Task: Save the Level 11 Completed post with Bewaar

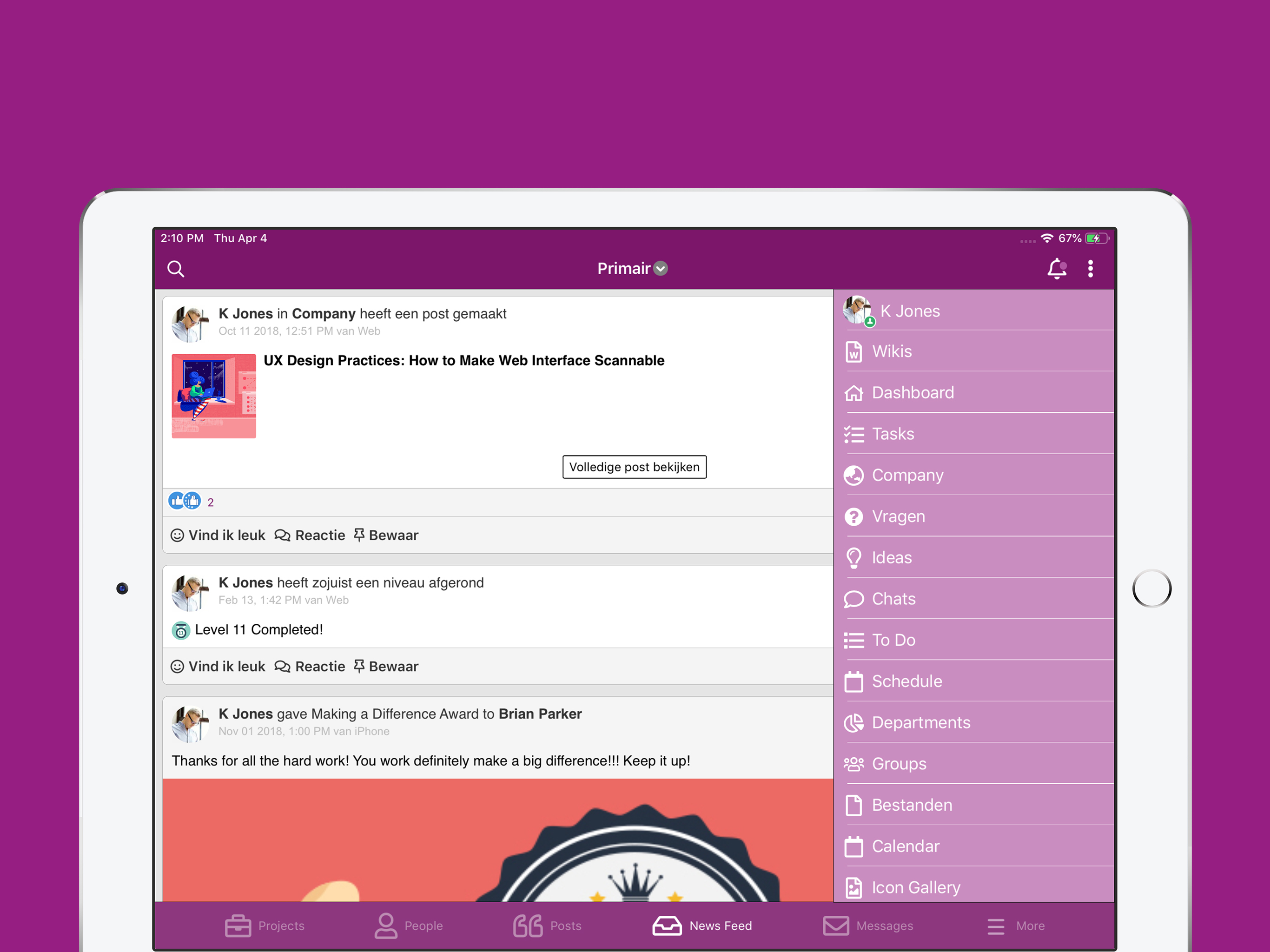Action: pyautogui.click(x=386, y=667)
